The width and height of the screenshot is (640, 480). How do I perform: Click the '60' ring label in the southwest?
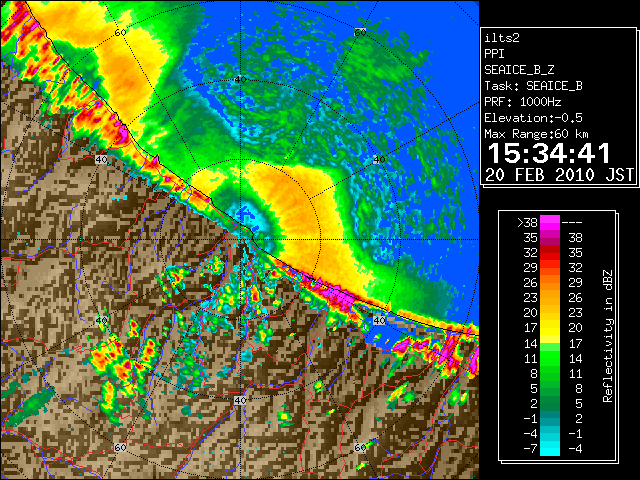(x=120, y=447)
